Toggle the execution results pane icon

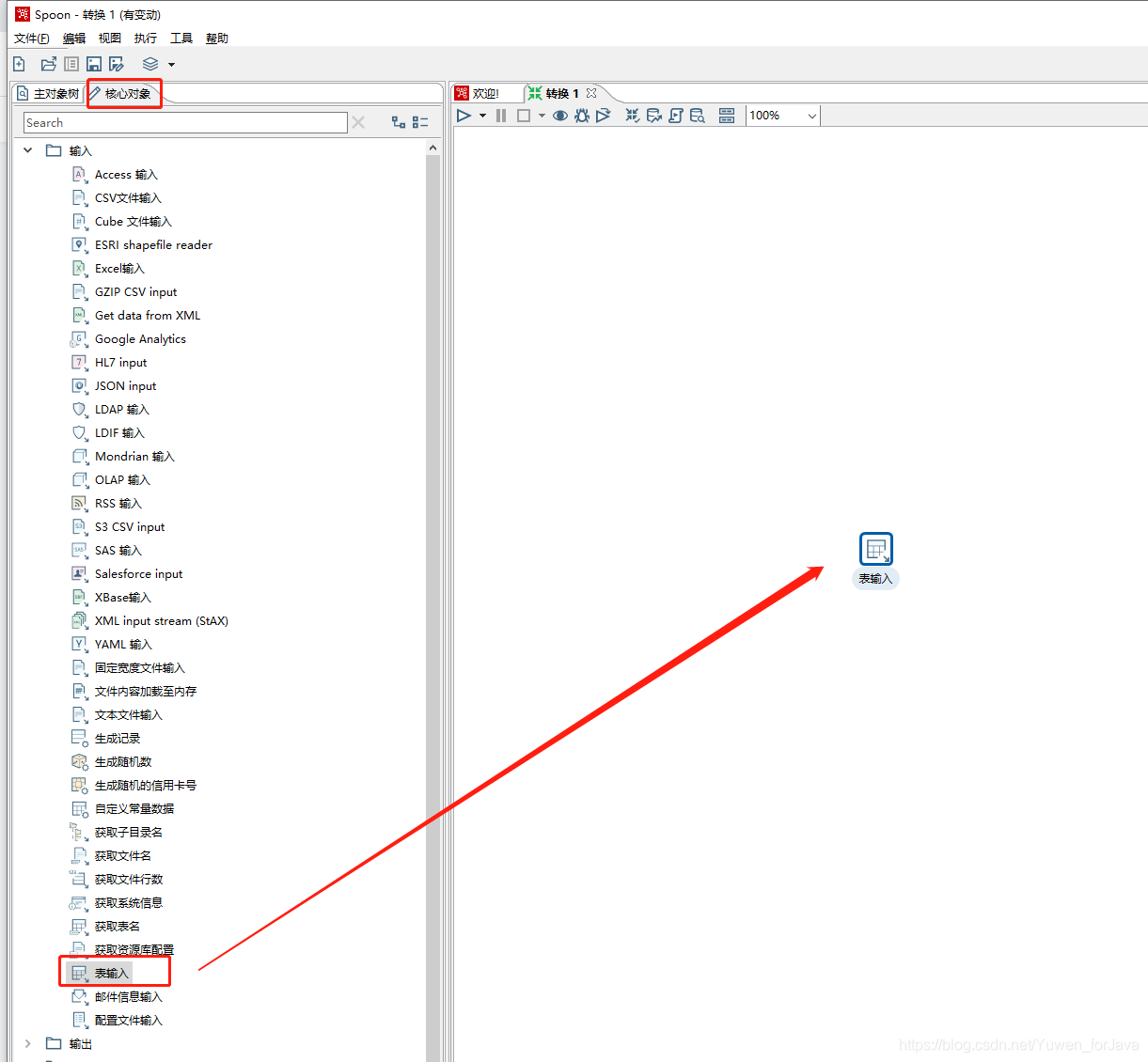click(727, 116)
